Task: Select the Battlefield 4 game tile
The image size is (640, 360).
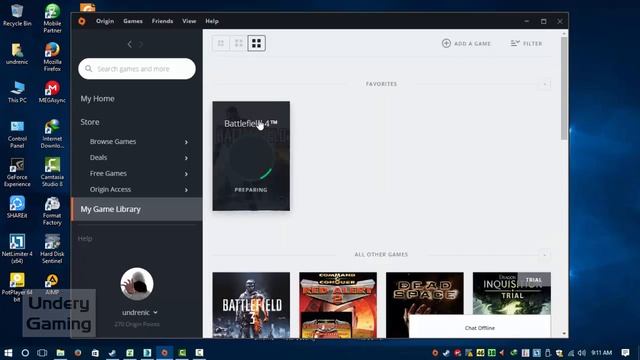Action: click(x=251, y=156)
